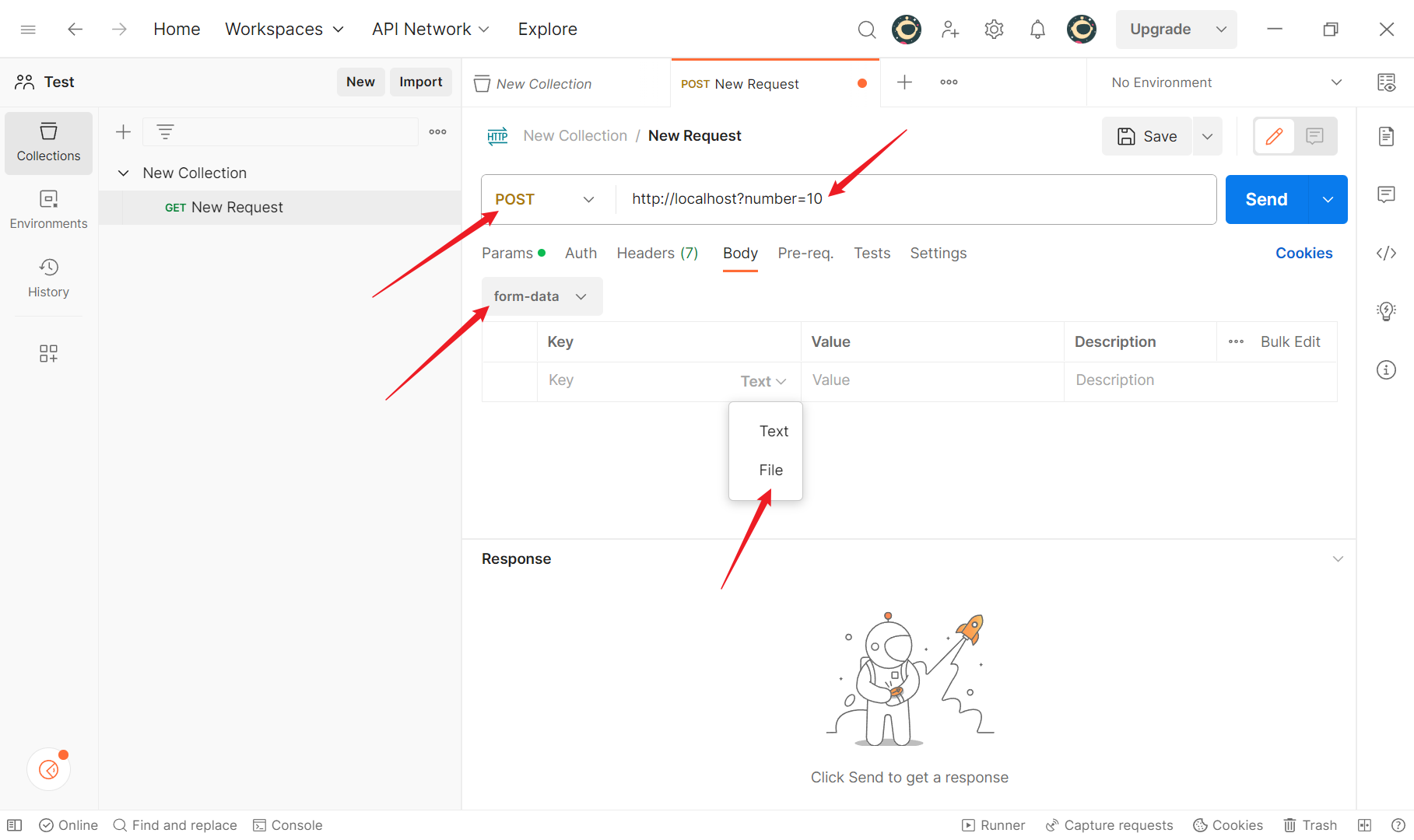Create new collection with plus icon
Viewport: 1414px width, 840px height.
pyautogui.click(x=123, y=132)
